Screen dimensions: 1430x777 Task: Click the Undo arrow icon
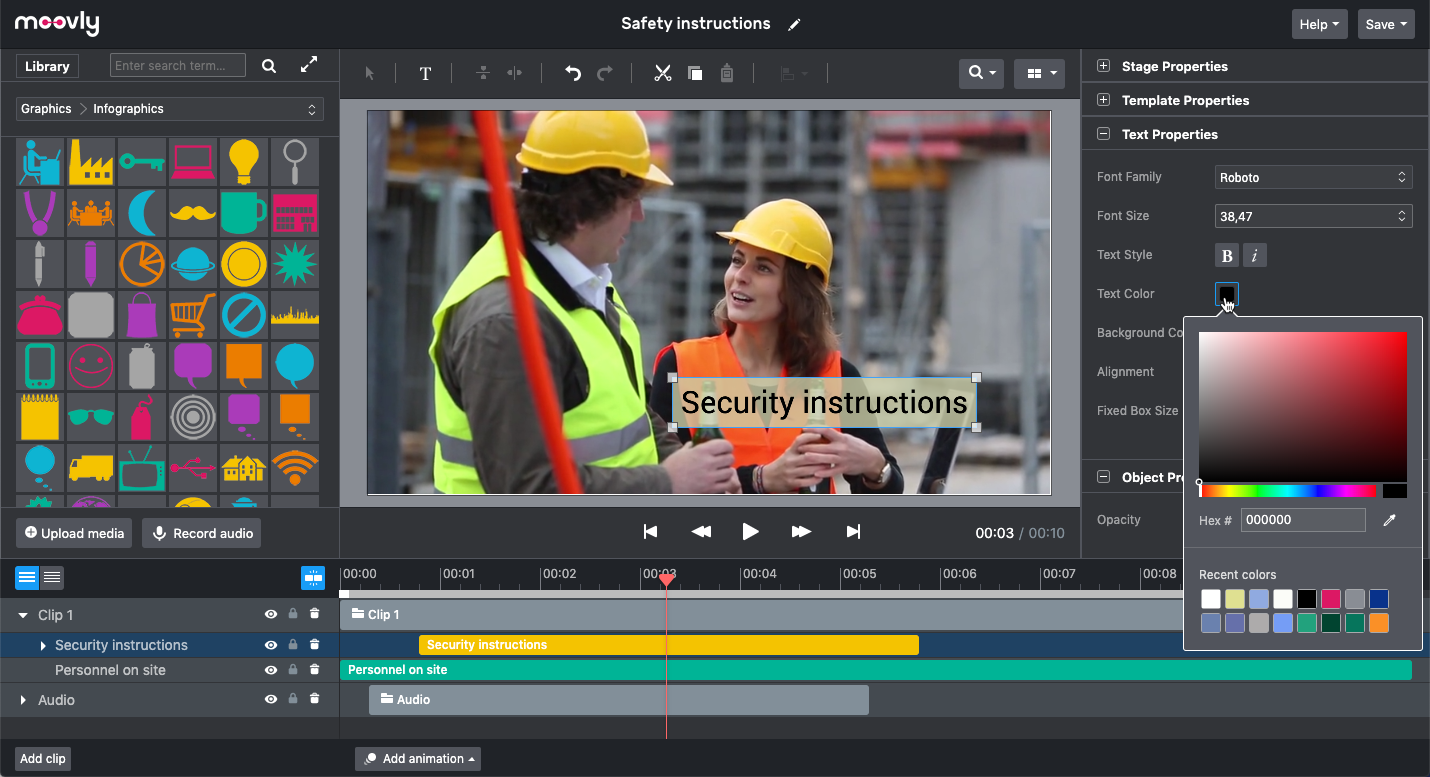(573, 73)
